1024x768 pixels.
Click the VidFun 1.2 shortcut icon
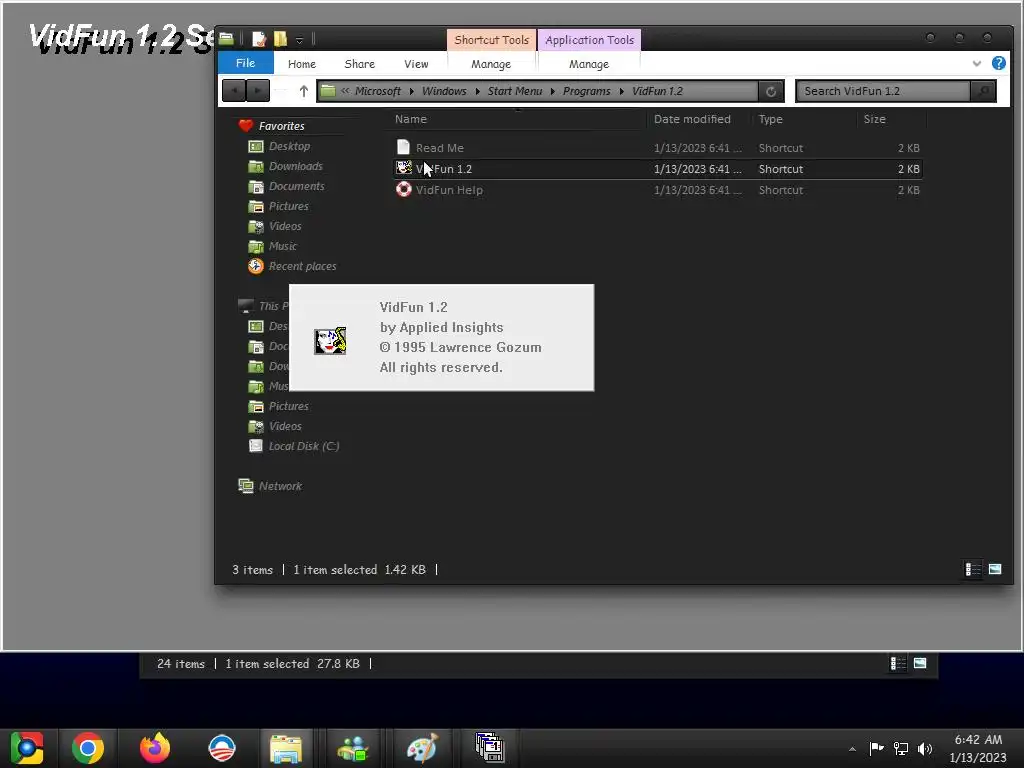point(404,168)
